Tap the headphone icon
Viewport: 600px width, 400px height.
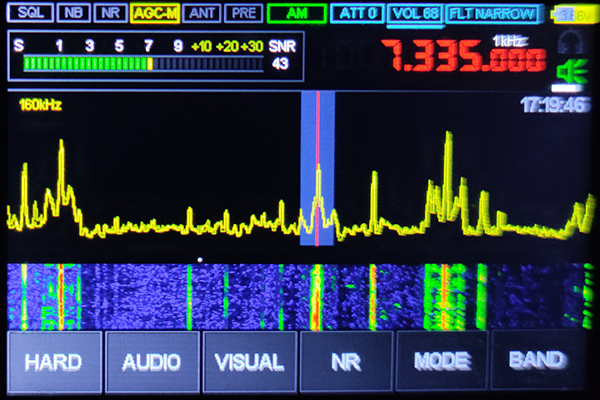click(x=570, y=42)
